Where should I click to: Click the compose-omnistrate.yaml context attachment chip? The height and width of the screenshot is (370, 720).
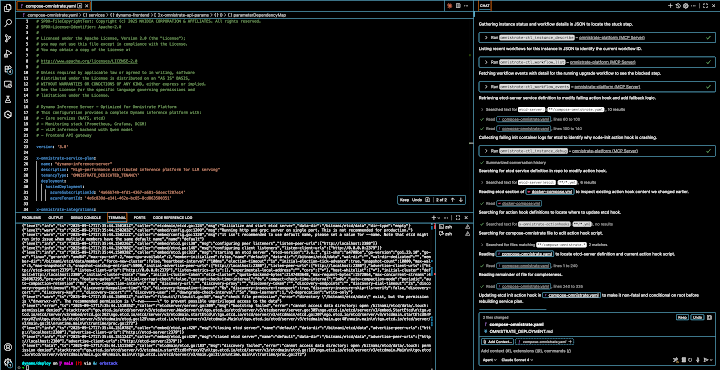545,342
